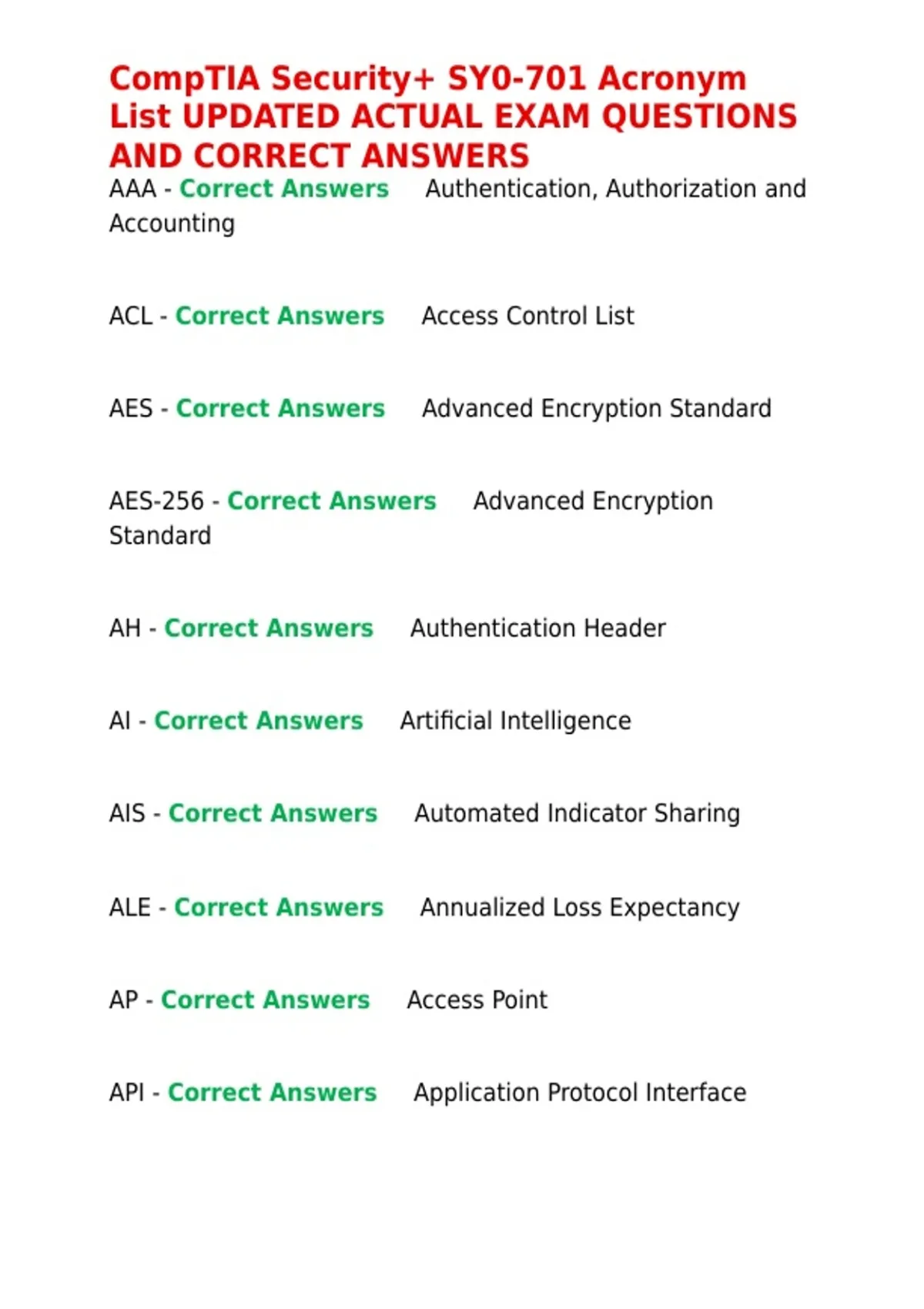Click Correct Answers next to AES-256

coord(332,501)
